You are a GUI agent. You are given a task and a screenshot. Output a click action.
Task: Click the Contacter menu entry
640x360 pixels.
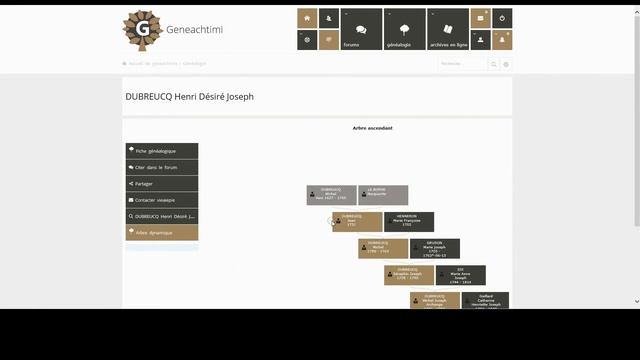coord(162,200)
